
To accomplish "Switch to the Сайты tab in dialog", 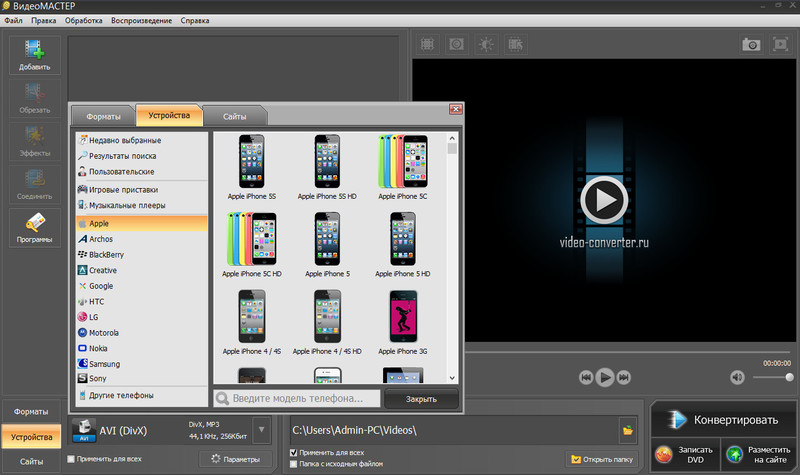I will [x=234, y=116].
